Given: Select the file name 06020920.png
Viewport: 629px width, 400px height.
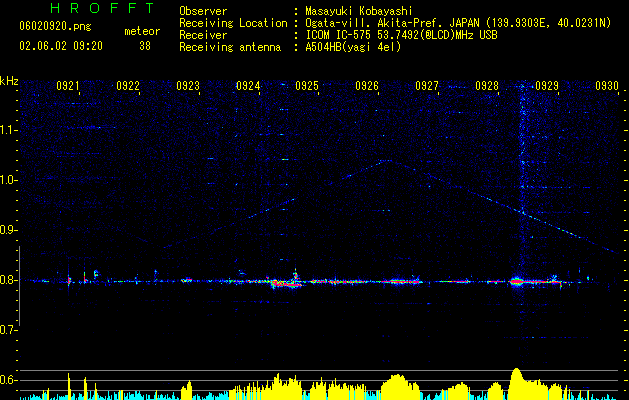Looking at the screenshot, I should tap(55, 27).
